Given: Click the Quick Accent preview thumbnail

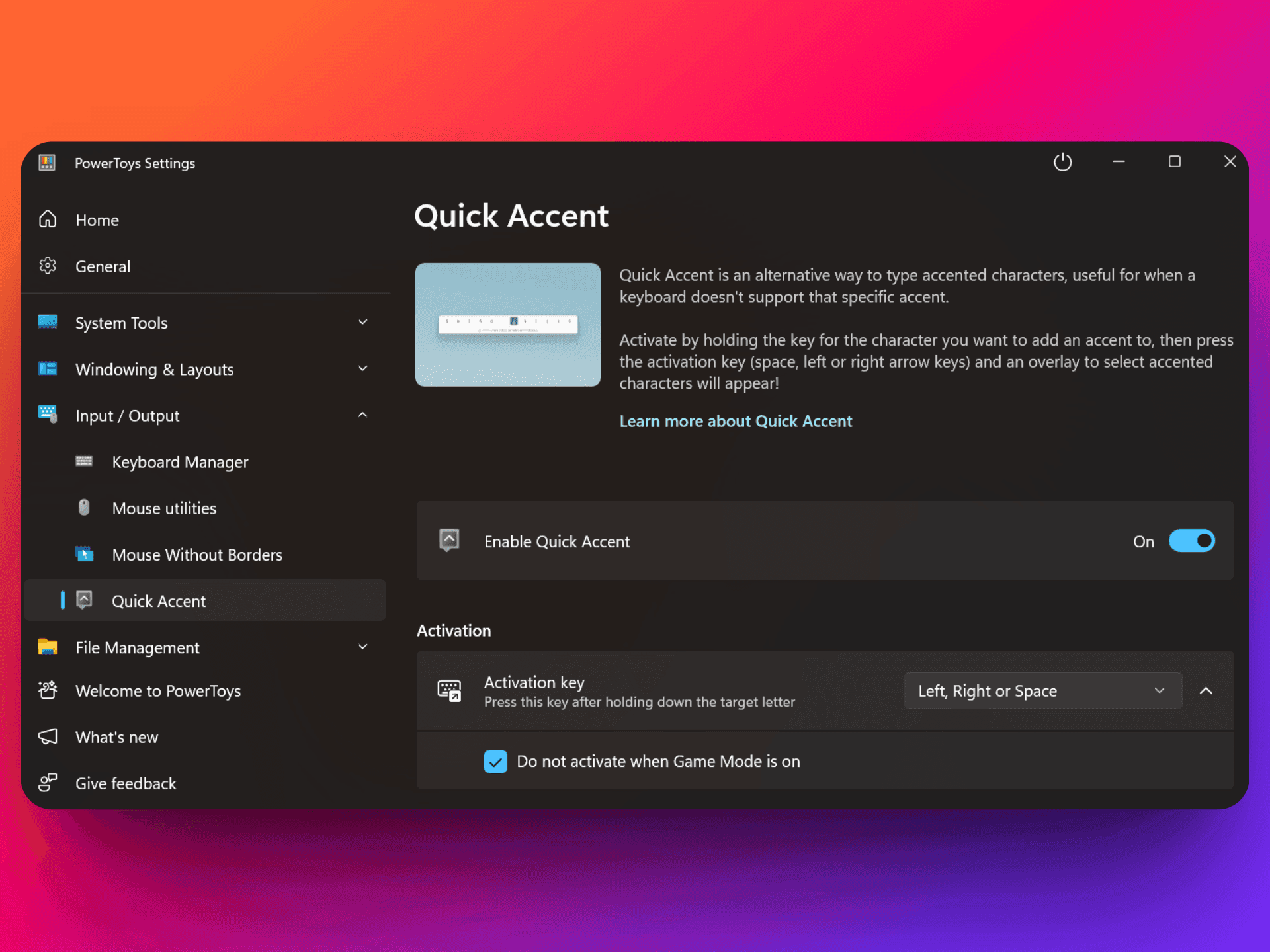Looking at the screenshot, I should [x=508, y=325].
